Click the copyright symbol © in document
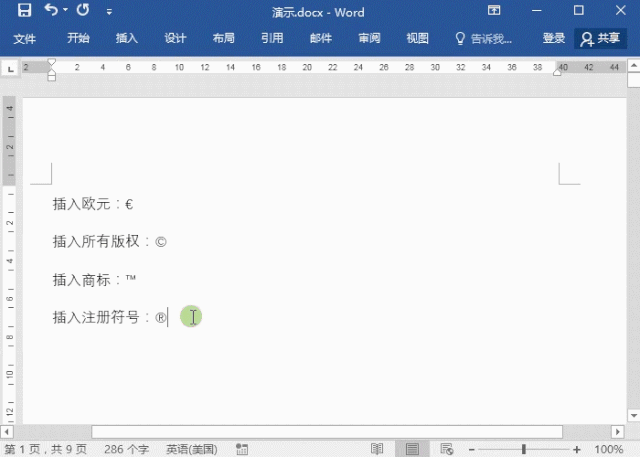 [x=161, y=242]
